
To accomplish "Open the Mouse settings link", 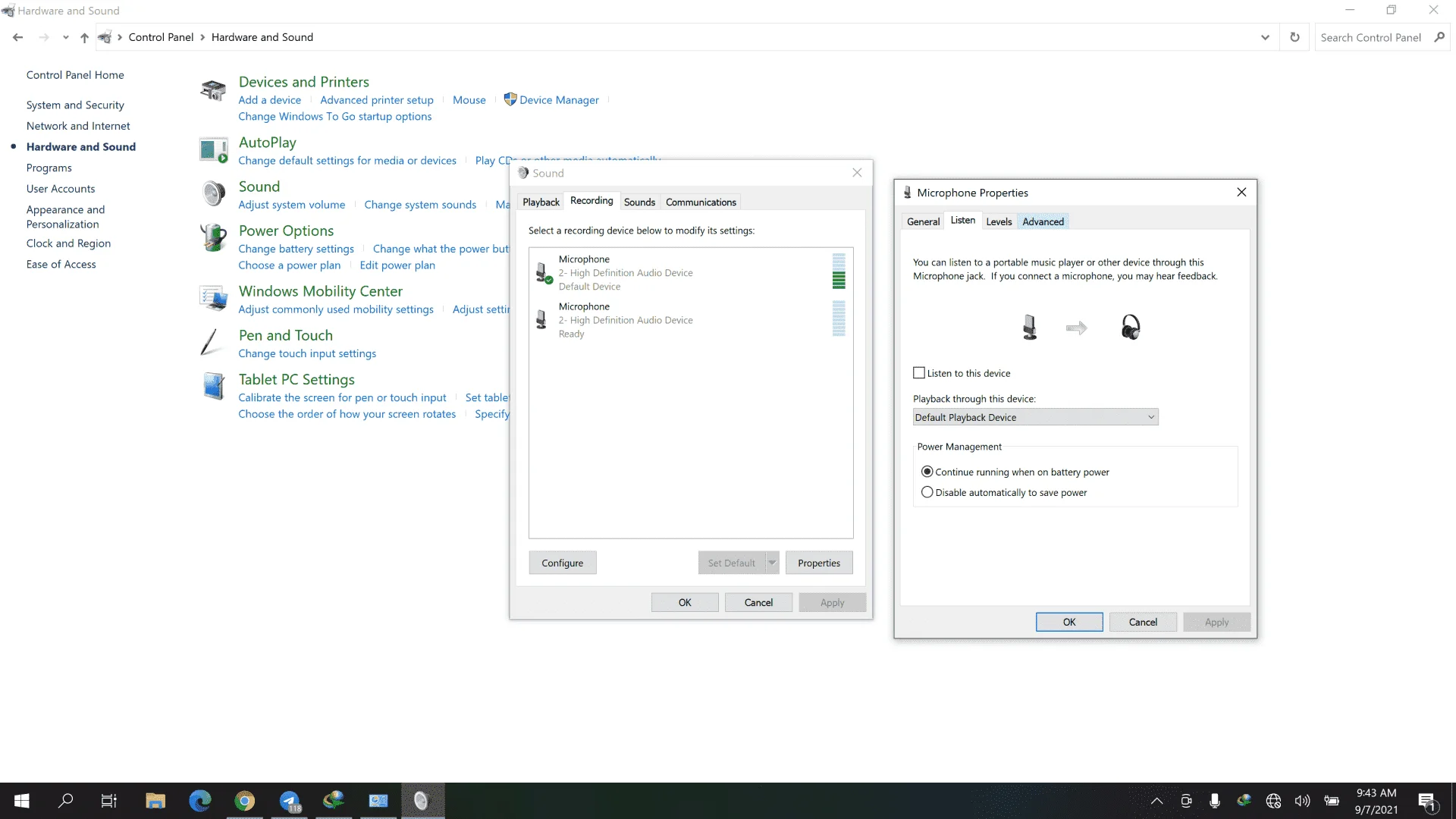I will [469, 100].
